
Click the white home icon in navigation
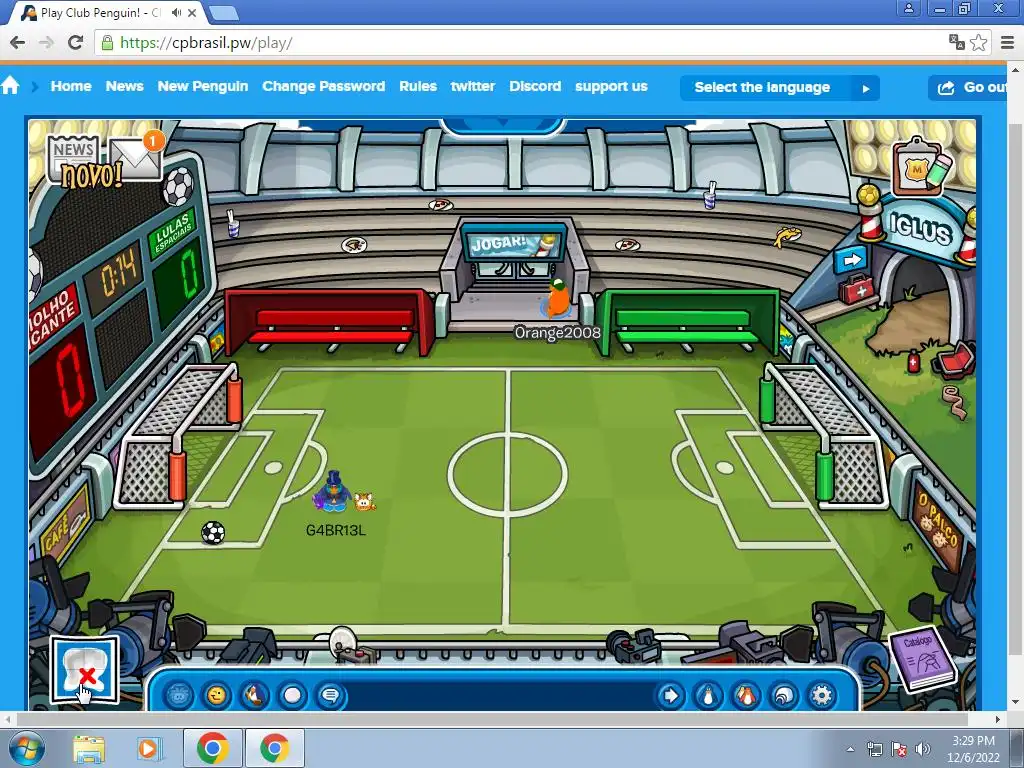click(x=10, y=86)
